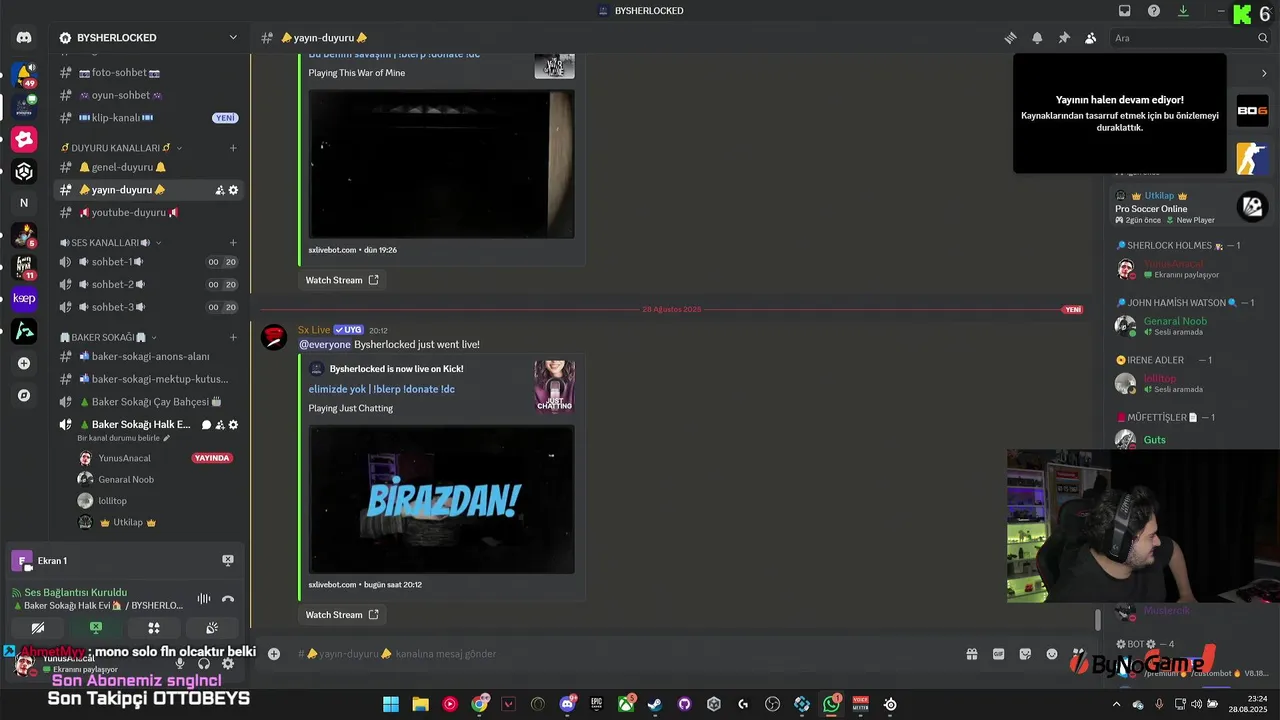This screenshot has height=720, width=1280.
Task: Click Sx Live bot username
Action: pyautogui.click(x=314, y=330)
